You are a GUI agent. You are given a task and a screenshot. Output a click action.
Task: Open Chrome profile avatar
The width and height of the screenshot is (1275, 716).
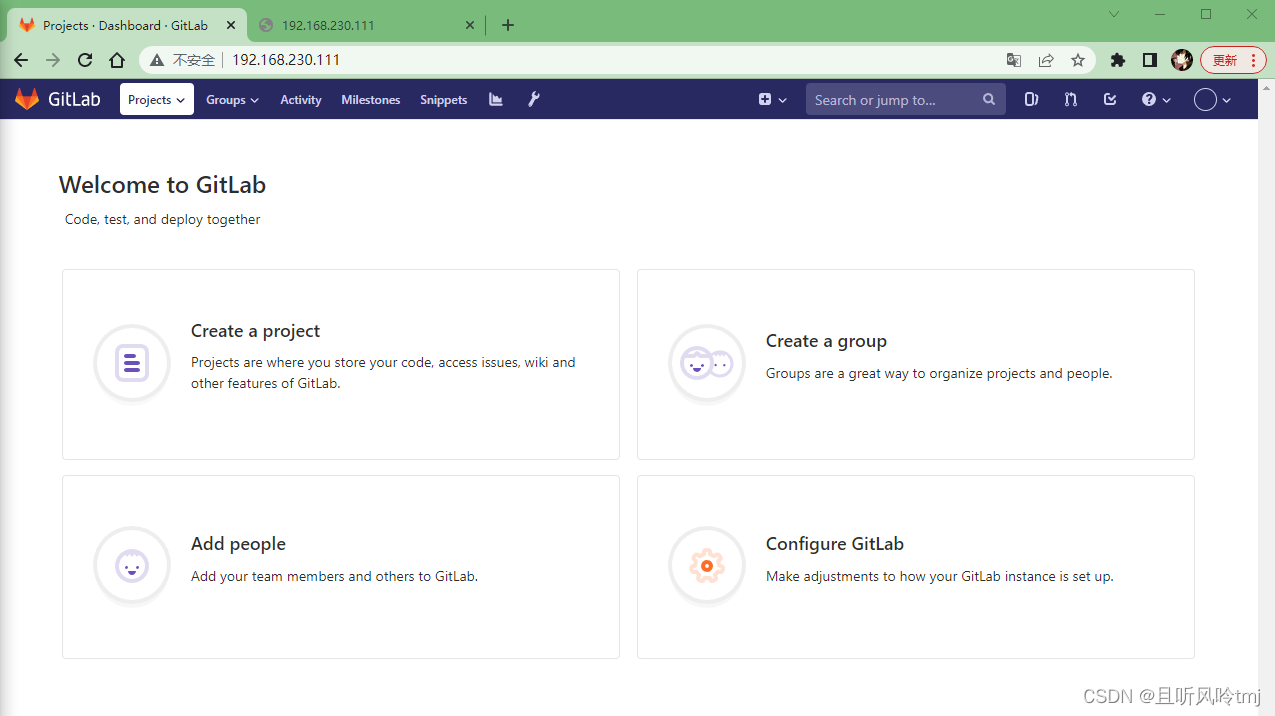pos(1182,60)
